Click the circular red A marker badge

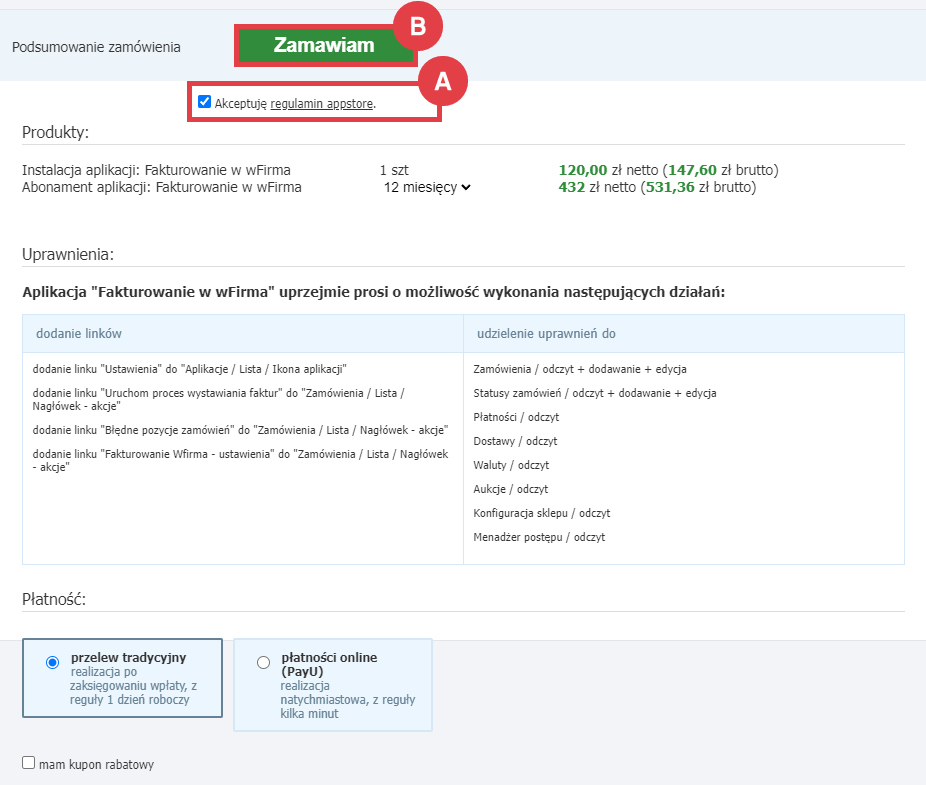444,81
